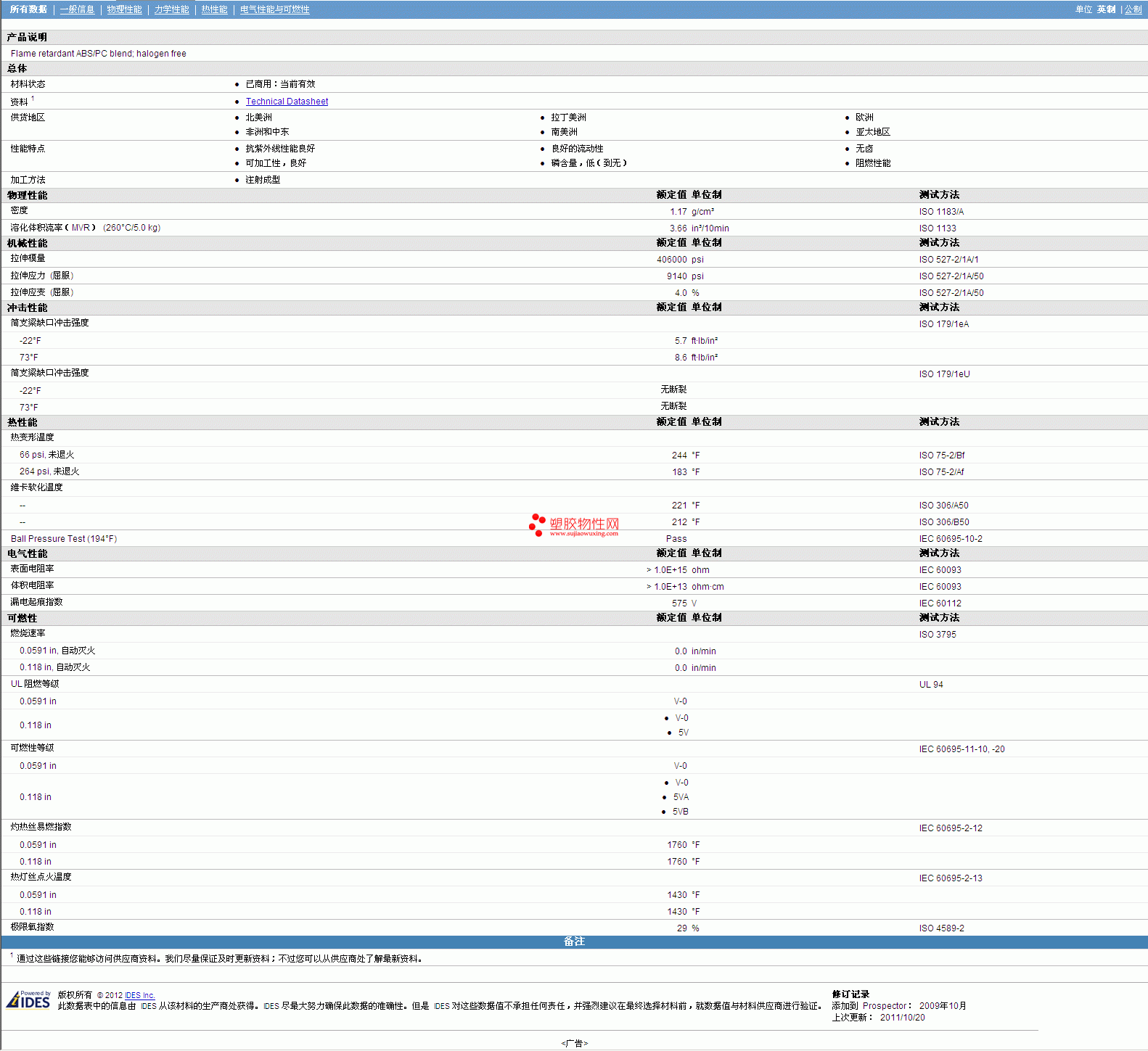Click the 产品说明 section header
Image resolution: width=1148 pixels, height=1051 pixels.
click(x=28, y=37)
